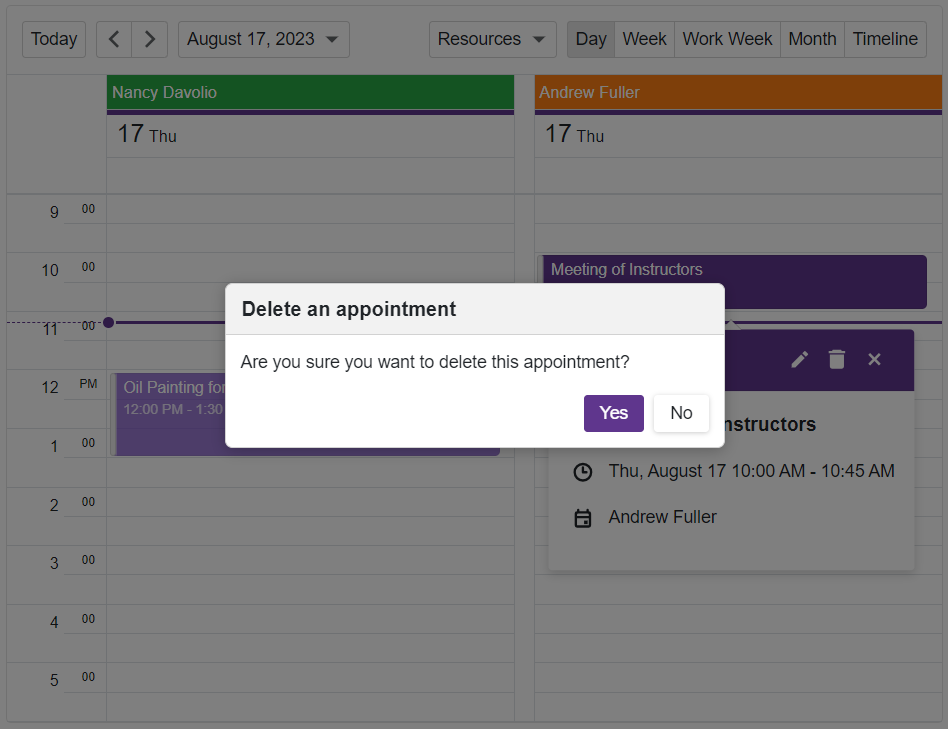Screen dimensions: 948x729
Task: Go to previous day arrow
Action: 114,39
